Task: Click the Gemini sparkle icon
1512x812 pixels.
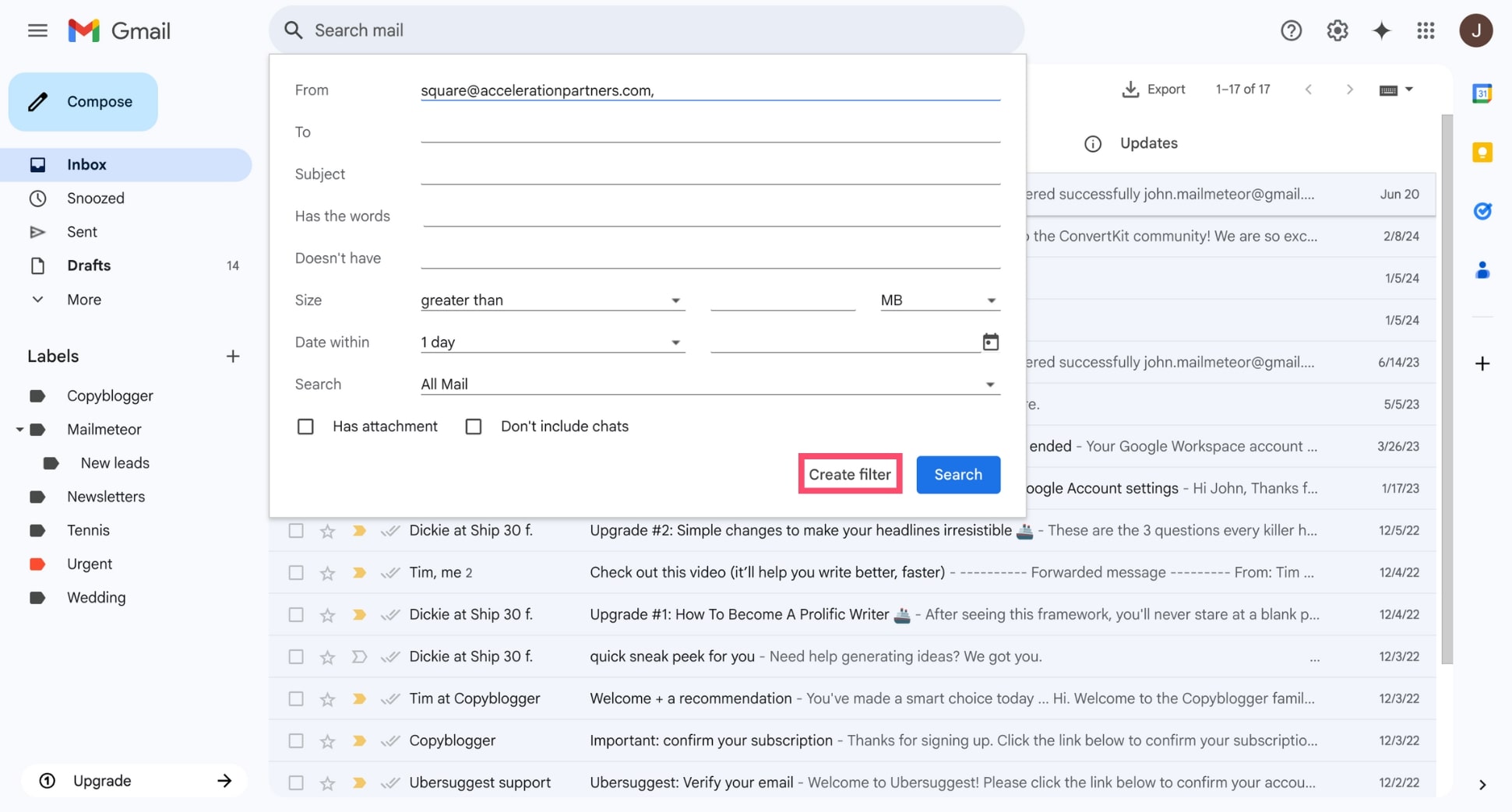Action: pyautogui.click(x=1381, y=30)
